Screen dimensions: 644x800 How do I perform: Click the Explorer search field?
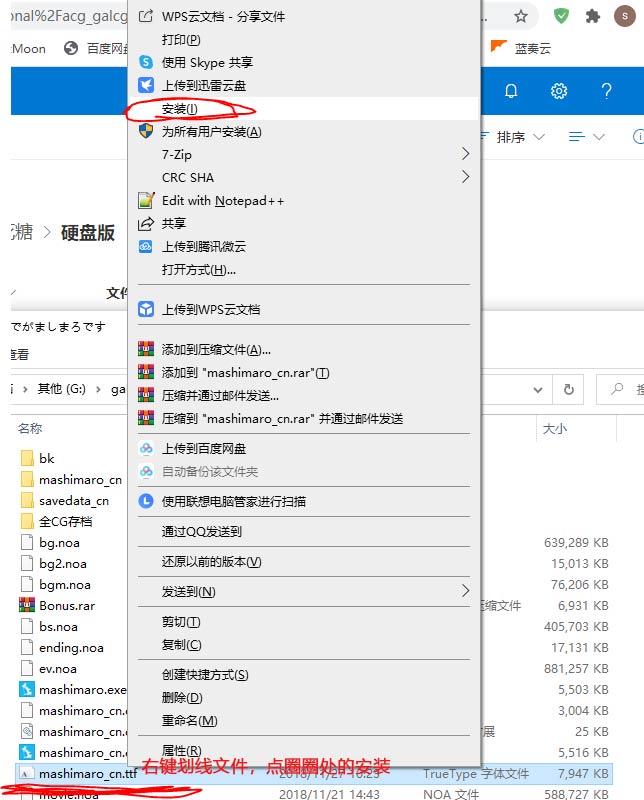(620, 389)
